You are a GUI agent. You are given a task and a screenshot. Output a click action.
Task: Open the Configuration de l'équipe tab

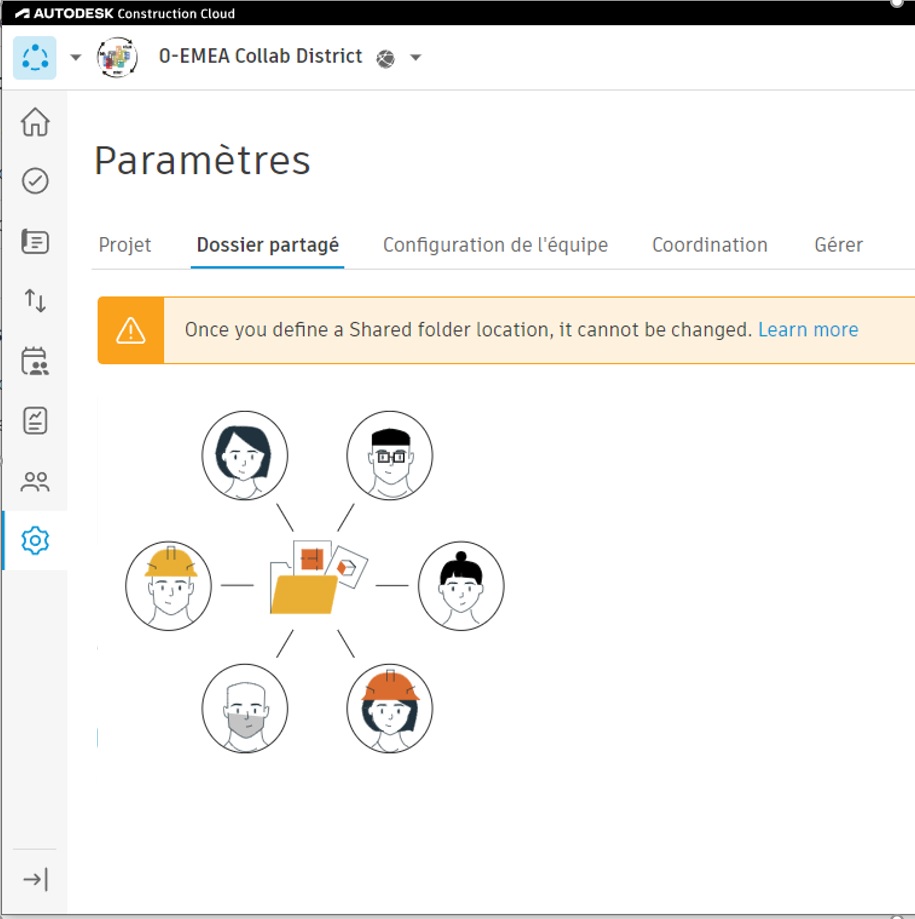(x=495, y=245)
